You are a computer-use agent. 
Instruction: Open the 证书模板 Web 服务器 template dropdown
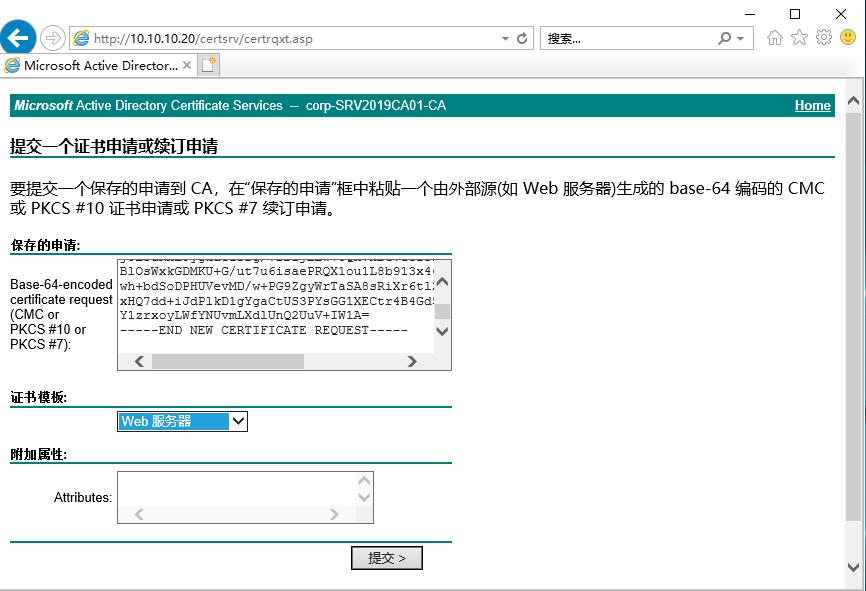pyautogui.click(x=237, y=421)
